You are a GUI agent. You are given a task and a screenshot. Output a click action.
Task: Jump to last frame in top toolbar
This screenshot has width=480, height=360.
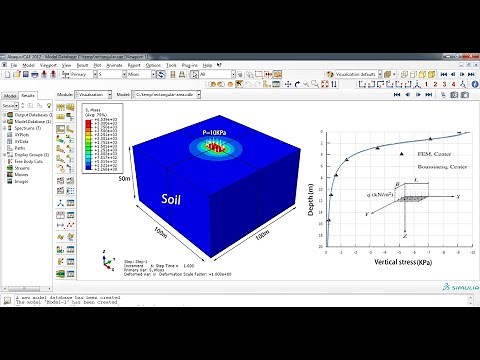(x=471, y=74)
